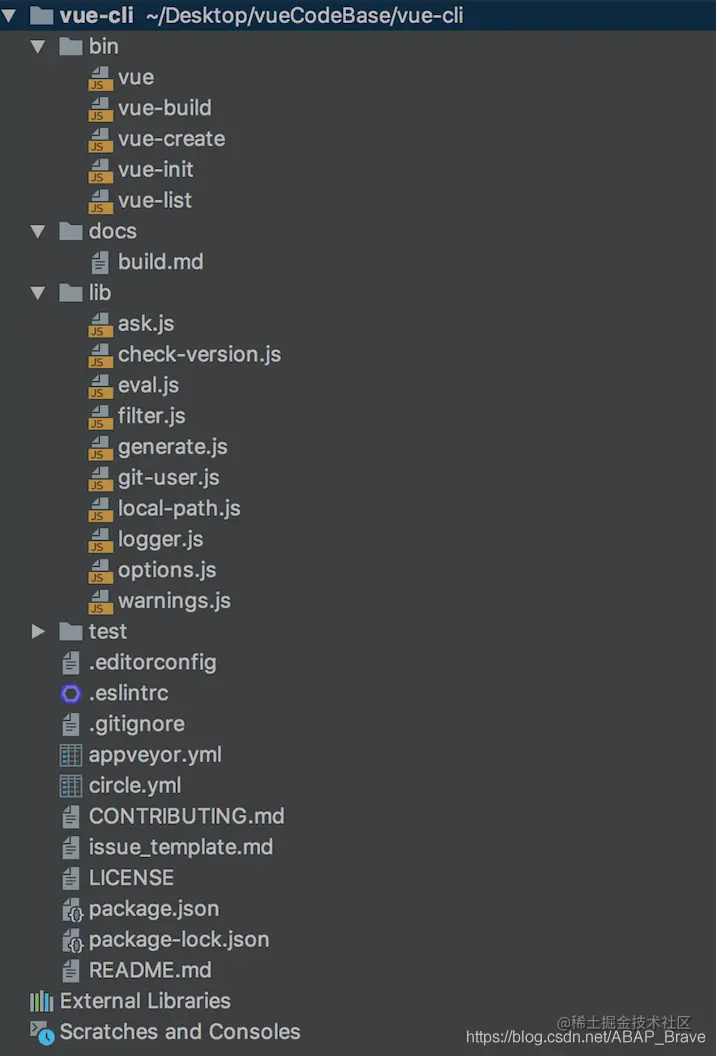Click the markdown file icon of build.md
The image size is (716, 1056).
tap(100, 263)
